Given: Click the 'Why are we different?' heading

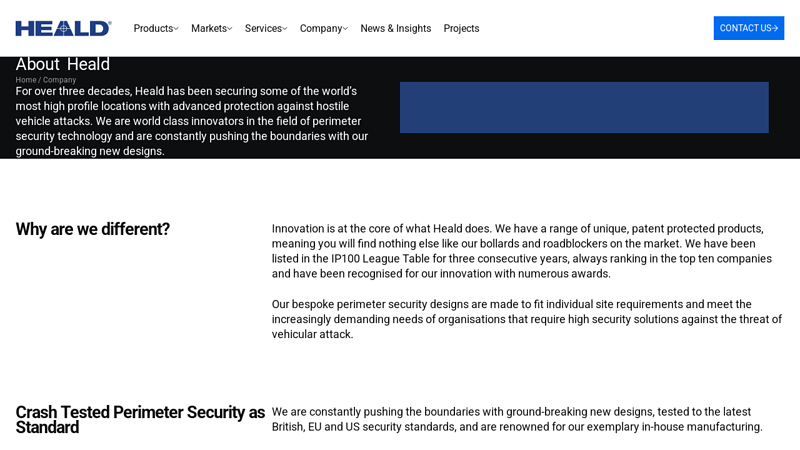Looking at the screenshot, I should click(93, 229).
